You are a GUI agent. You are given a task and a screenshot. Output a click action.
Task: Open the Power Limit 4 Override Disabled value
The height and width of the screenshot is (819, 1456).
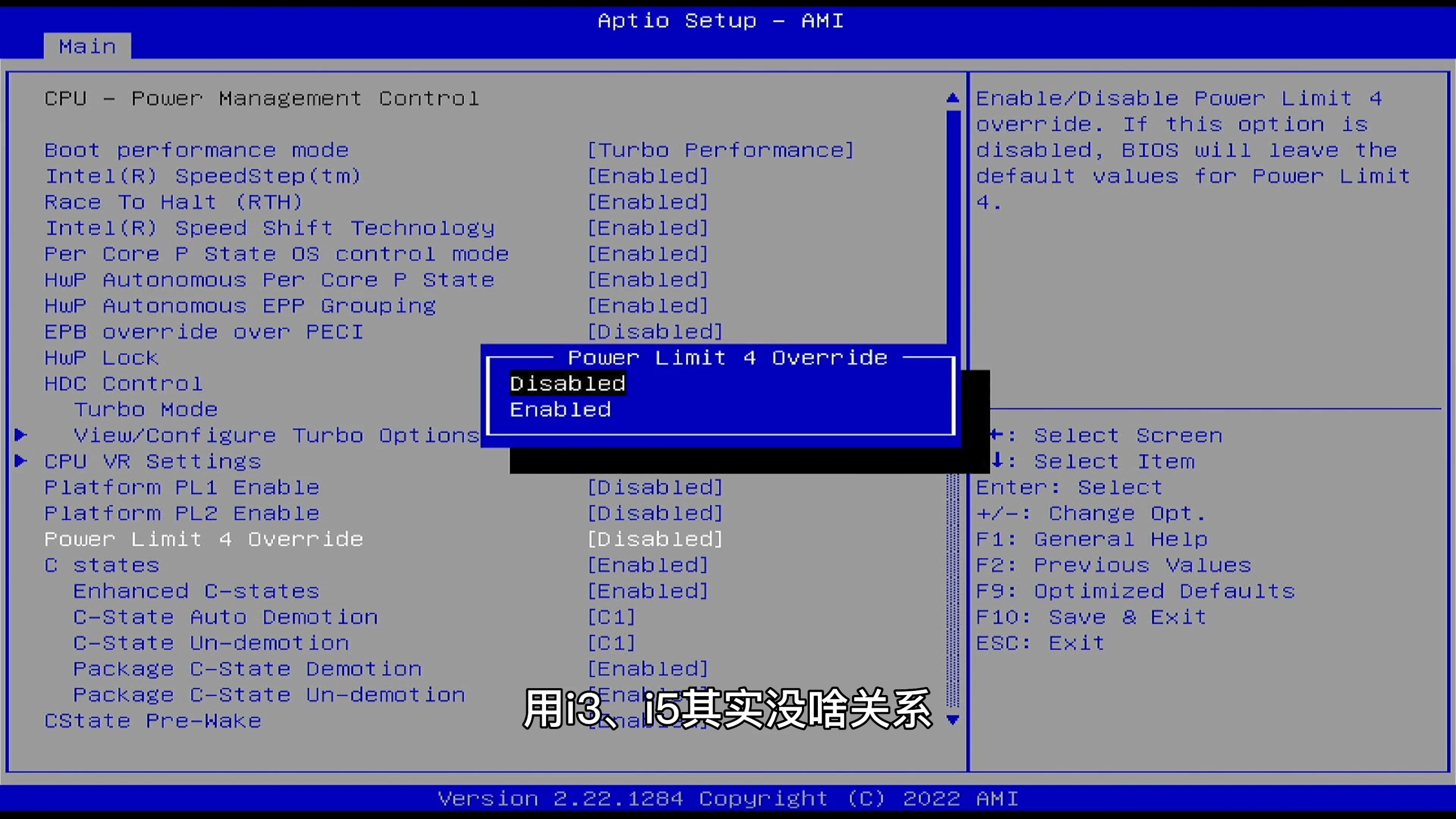pos(655,539)
